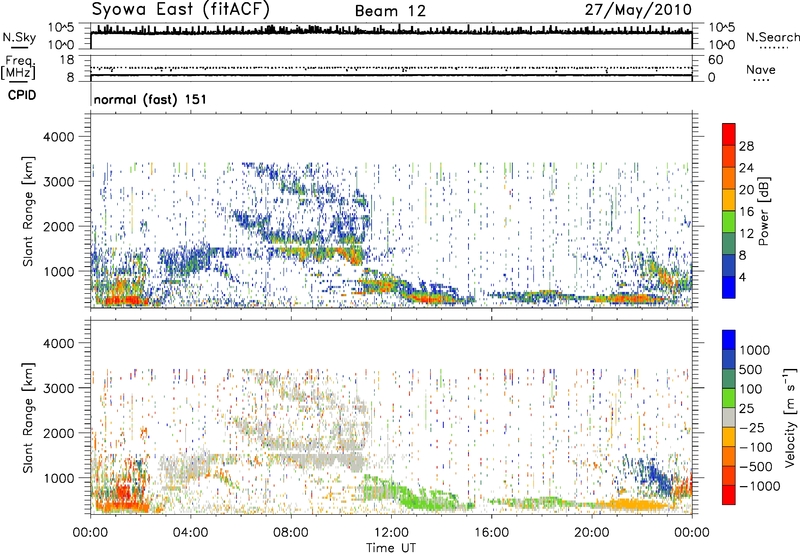Click the 'N.Sky' legend label
The width and height of the screenshot is (800, 554).
19,37
